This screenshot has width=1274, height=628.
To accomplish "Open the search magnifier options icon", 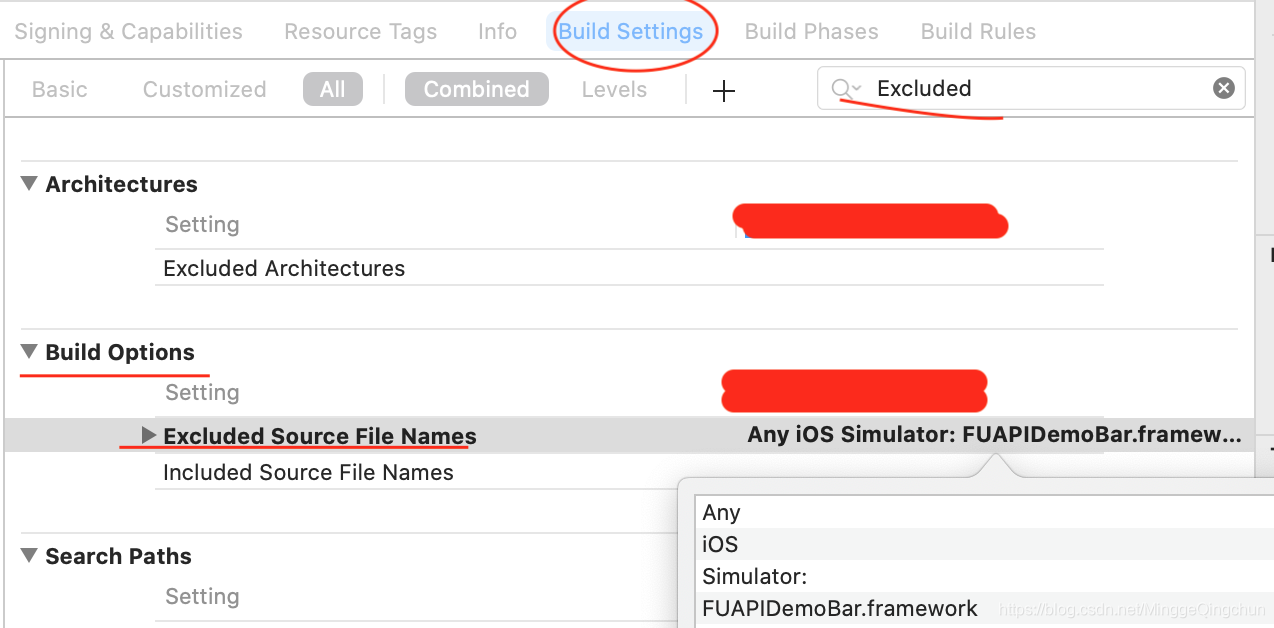I will coord(846,89).
